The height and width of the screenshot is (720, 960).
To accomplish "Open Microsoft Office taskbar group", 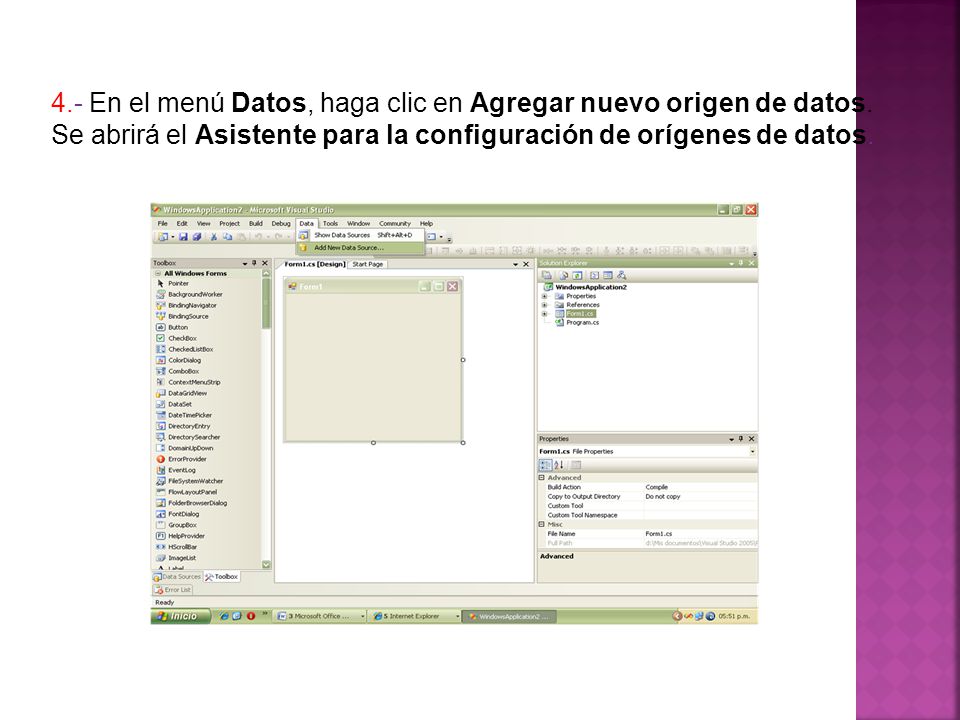I will coord(320,617).
